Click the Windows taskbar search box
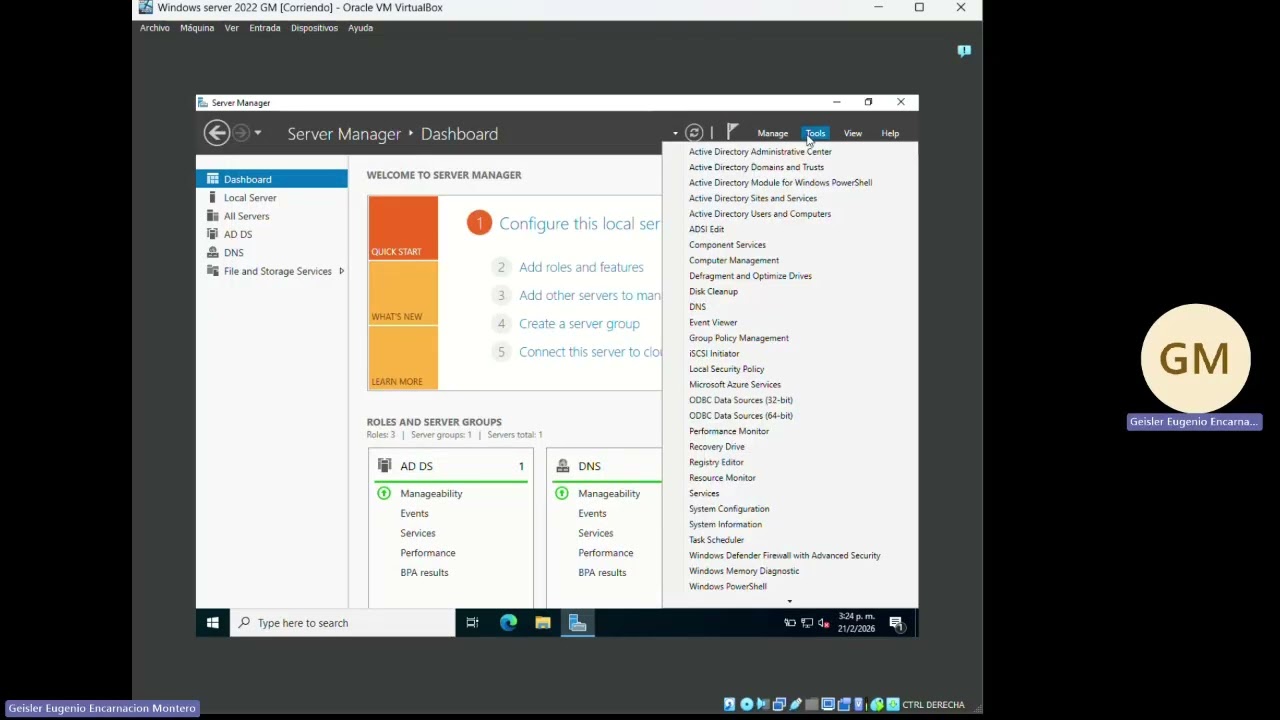1280x720 pixels. click(x=342, y=623)
